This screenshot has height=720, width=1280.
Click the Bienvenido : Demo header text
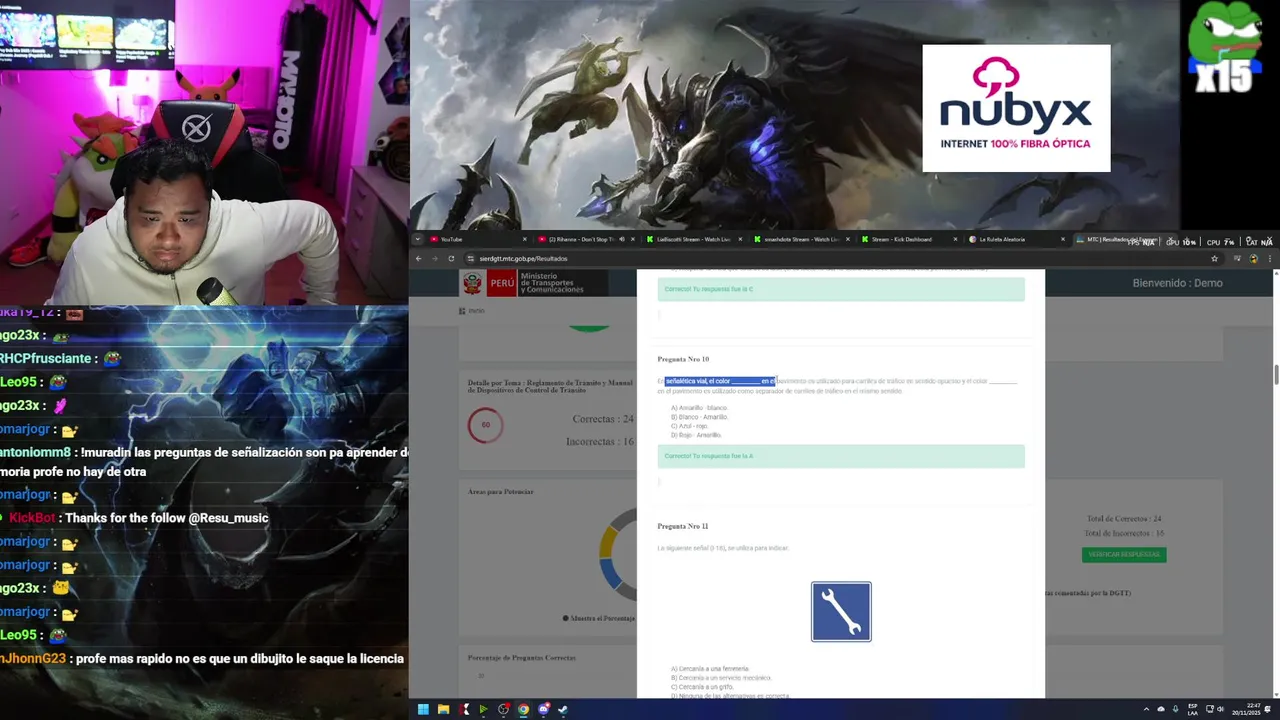(x=1177, y=283)
